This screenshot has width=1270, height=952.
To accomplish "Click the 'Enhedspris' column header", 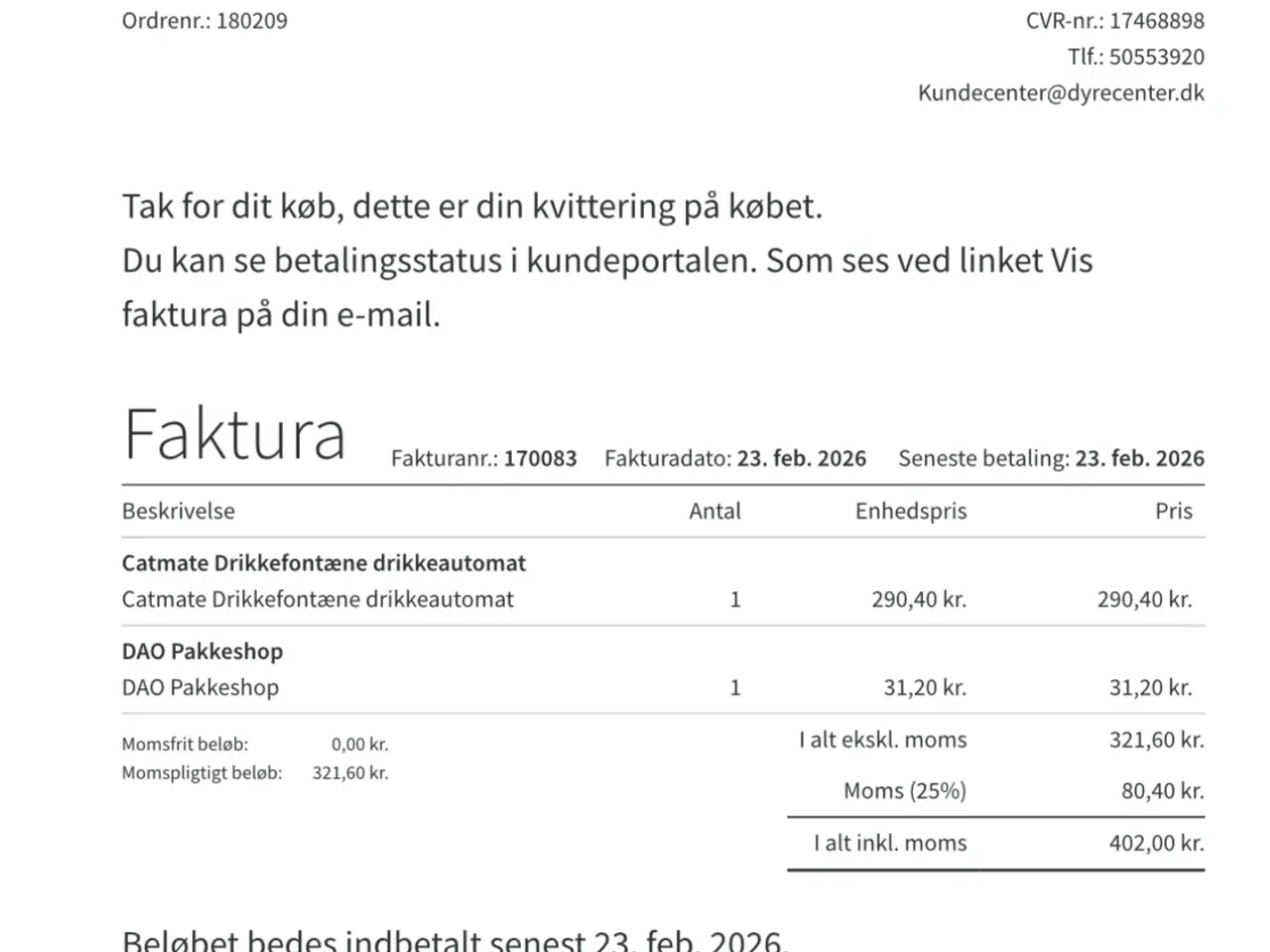I will click(x=911, y=512).
